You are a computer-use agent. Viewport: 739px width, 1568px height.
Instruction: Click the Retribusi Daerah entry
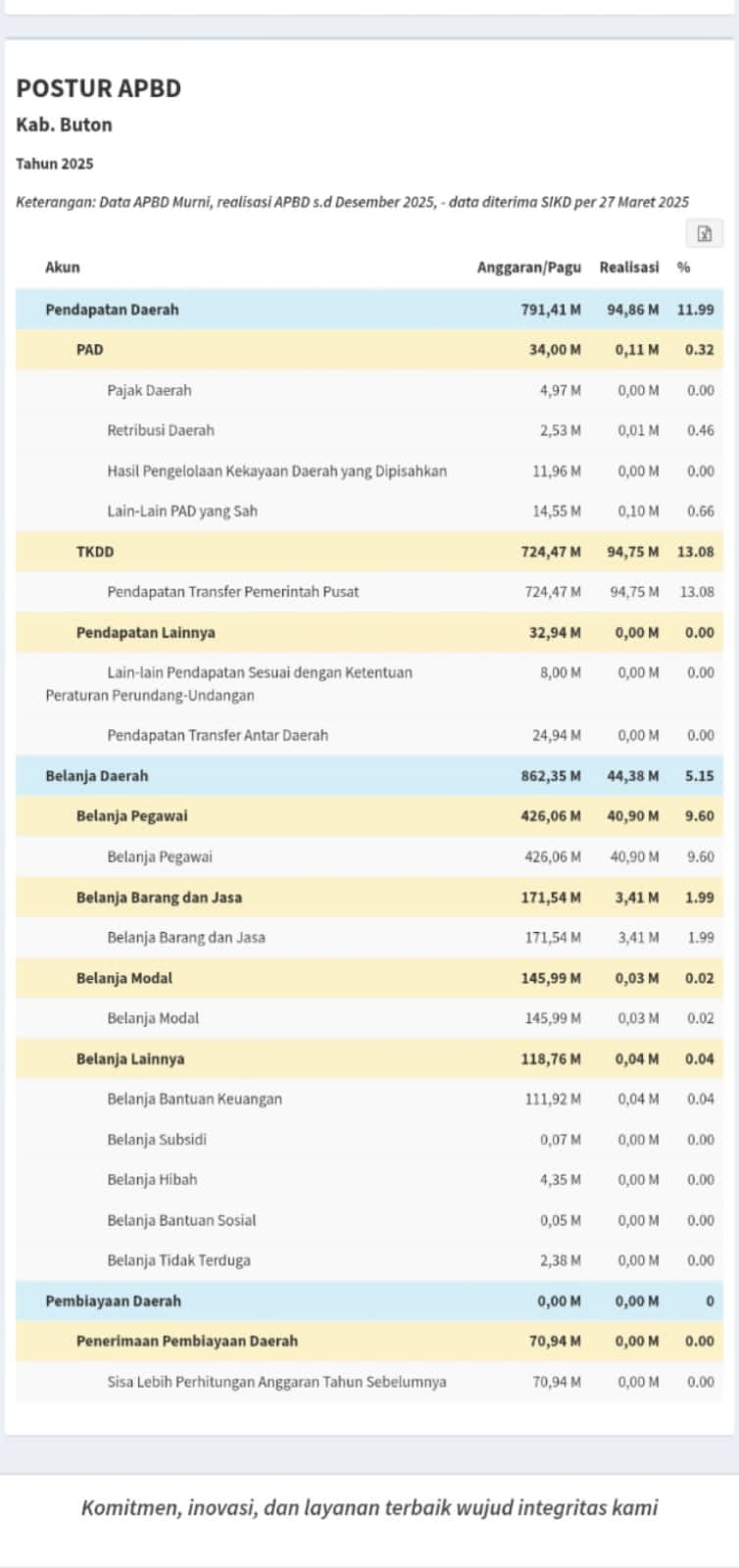[x=161, y=430]
